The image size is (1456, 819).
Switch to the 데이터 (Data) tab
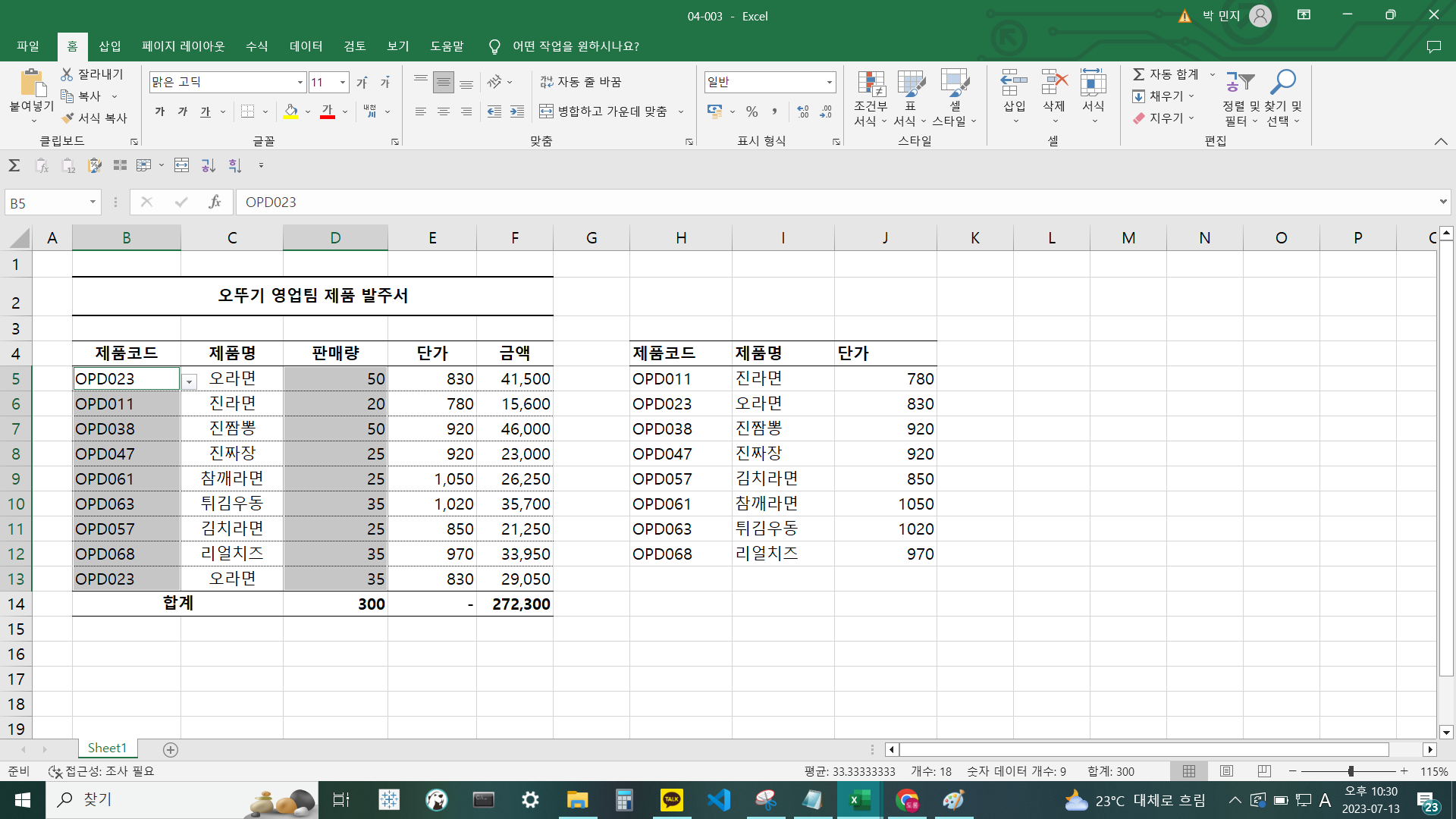[306, 46]
